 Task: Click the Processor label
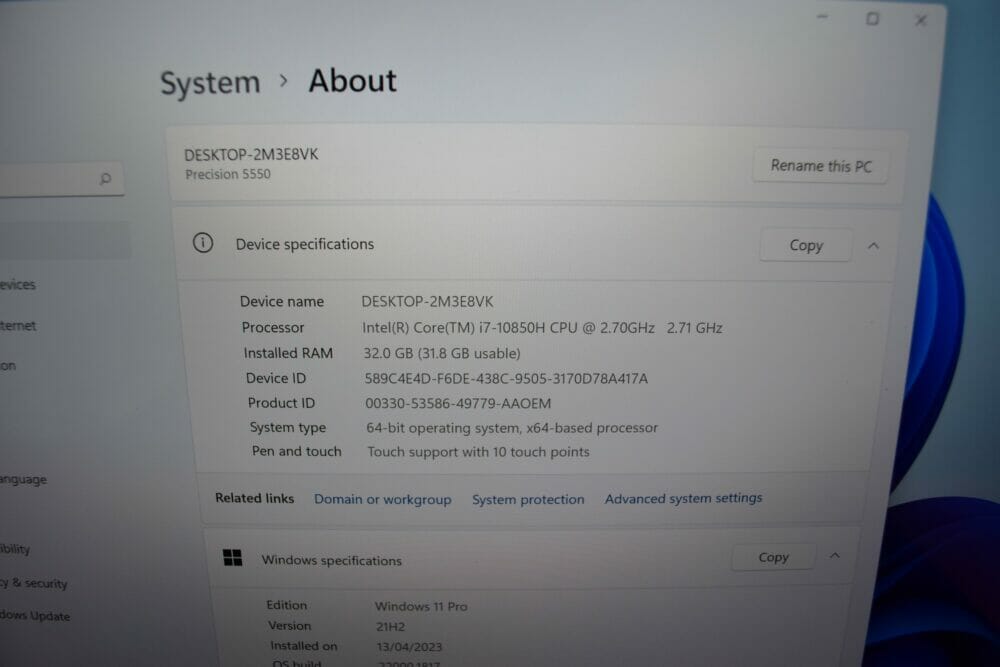273,328
